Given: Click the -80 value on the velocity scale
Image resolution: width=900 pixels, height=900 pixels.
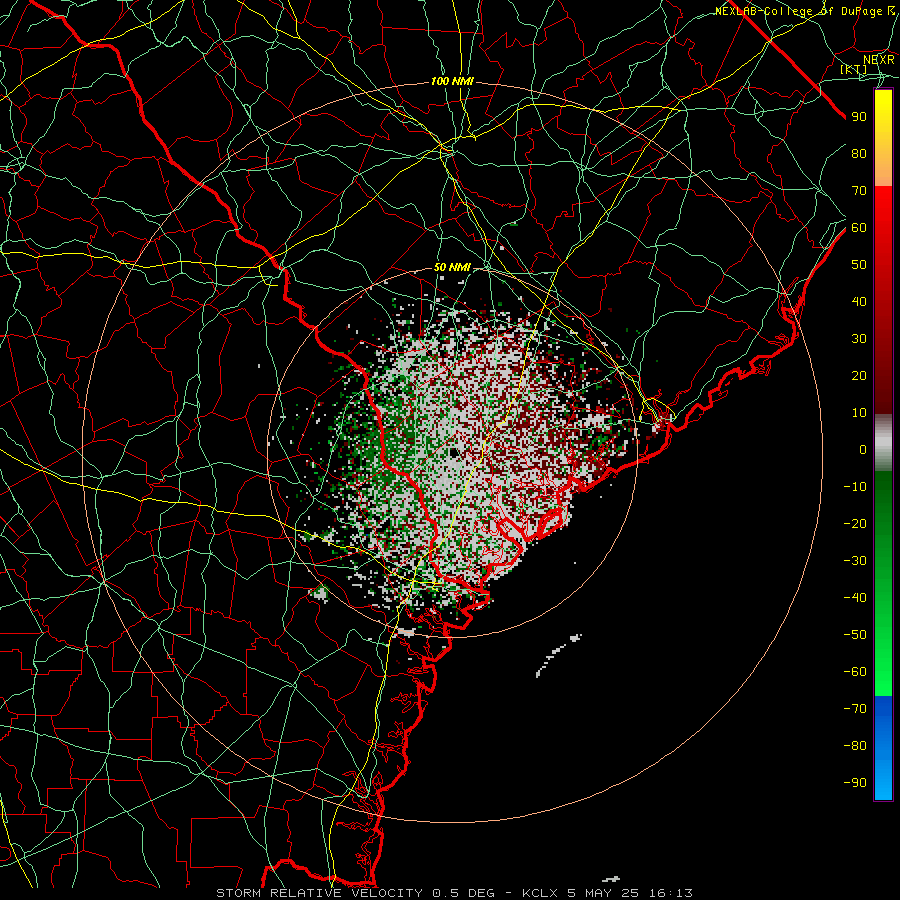Looking at the screenshot, I should click(x=855, y=746).
